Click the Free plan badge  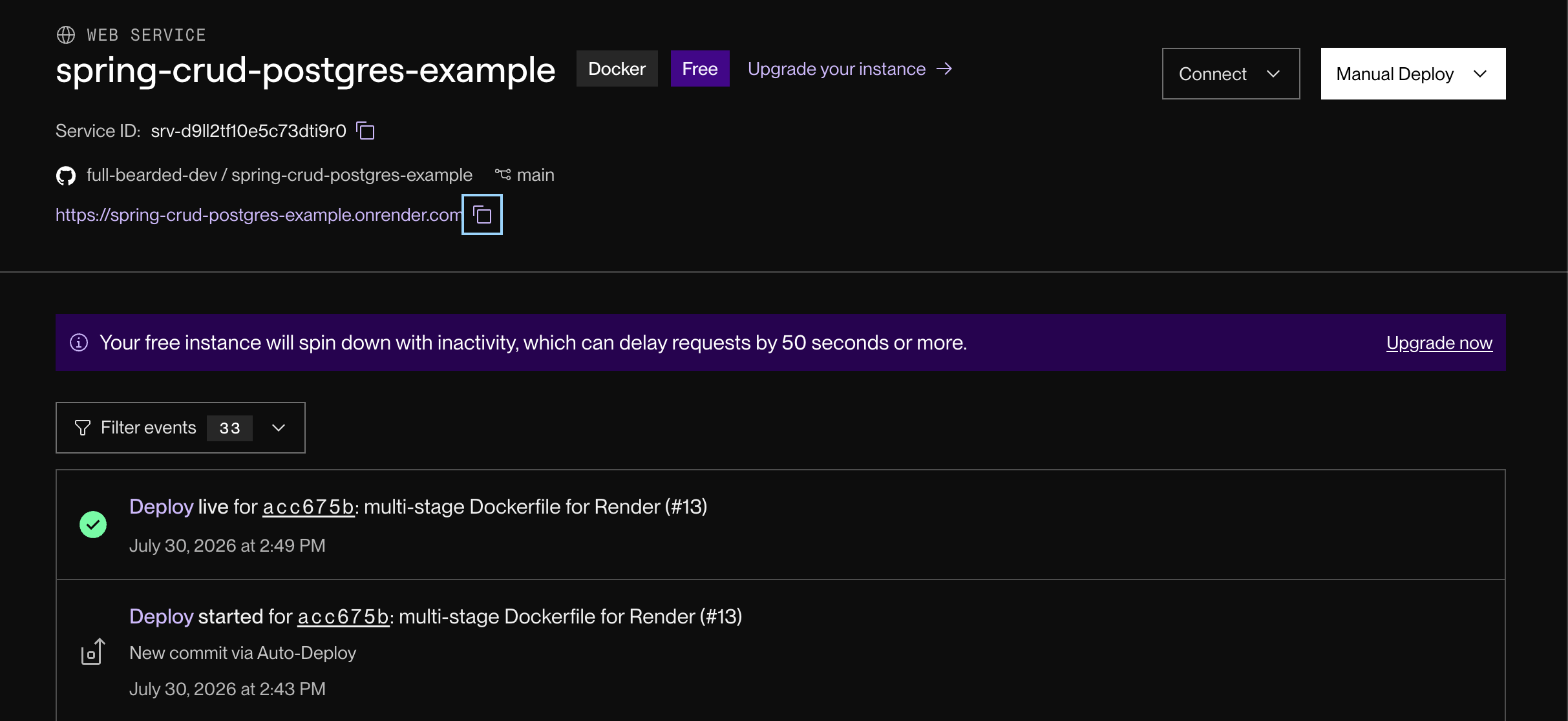pos(700,68)
